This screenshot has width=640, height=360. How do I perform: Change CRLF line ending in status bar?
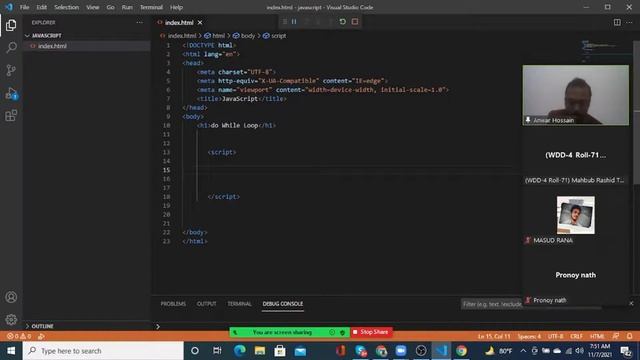[576, 336]
